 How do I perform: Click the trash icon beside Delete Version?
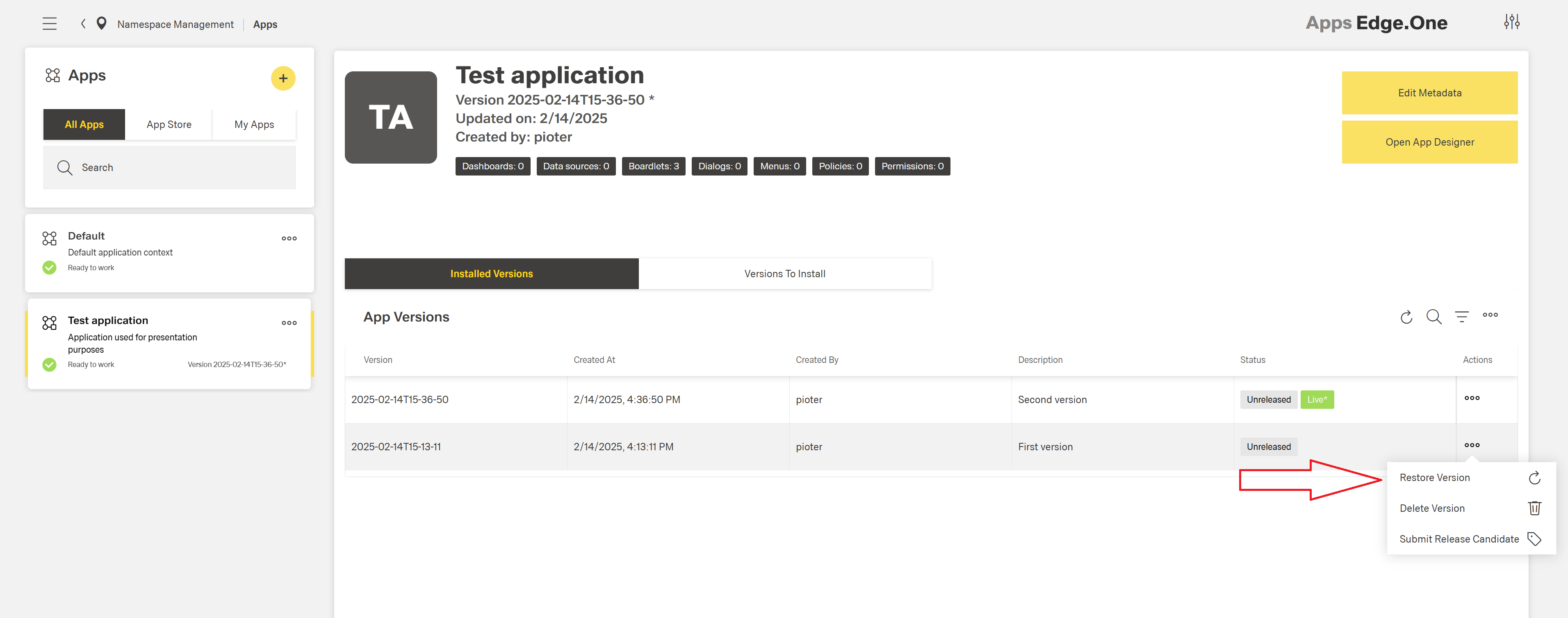point(1535,508)
